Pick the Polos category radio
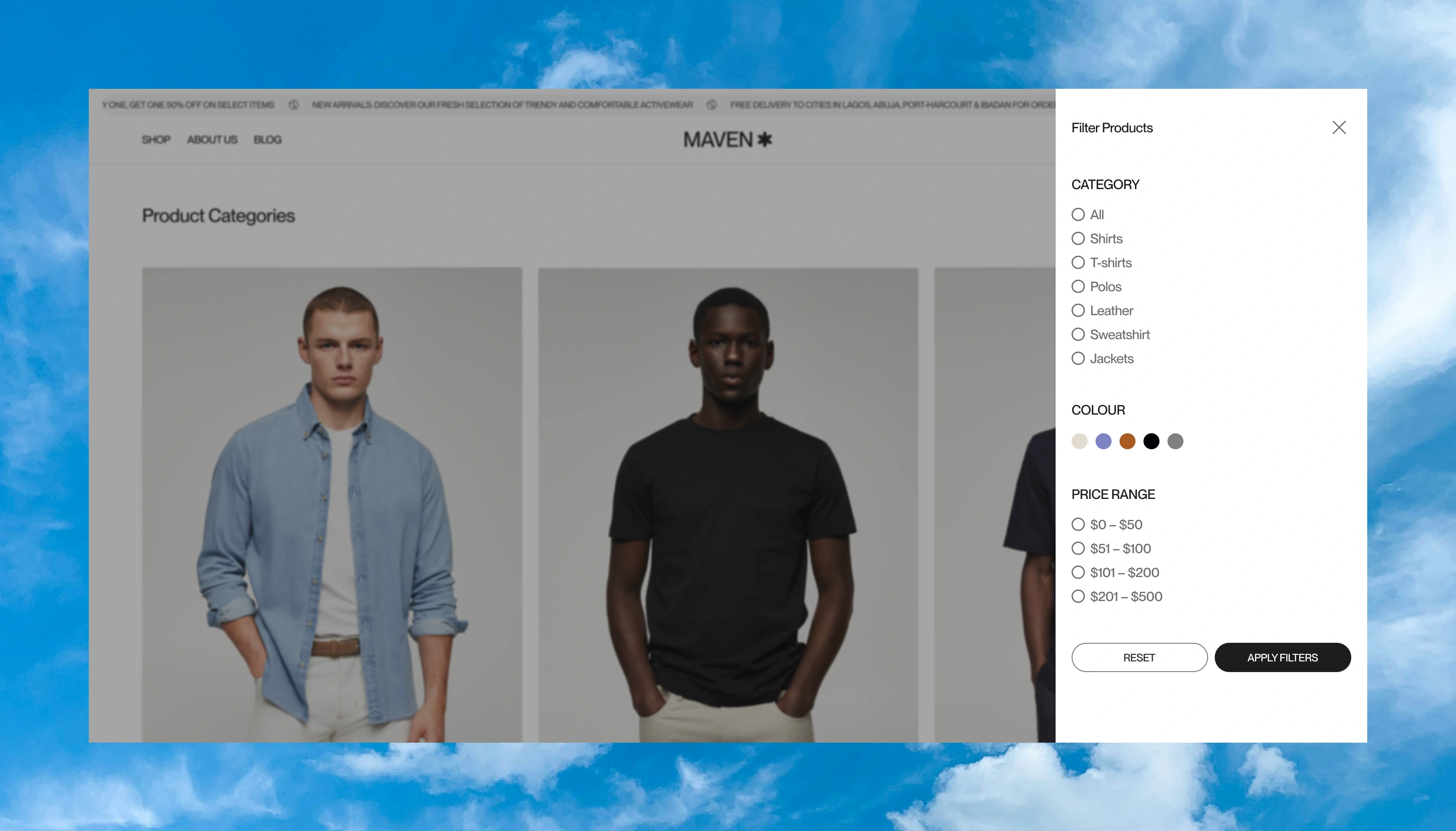The width and height of the screenshot is (1456, 831). coord(1078,286)
